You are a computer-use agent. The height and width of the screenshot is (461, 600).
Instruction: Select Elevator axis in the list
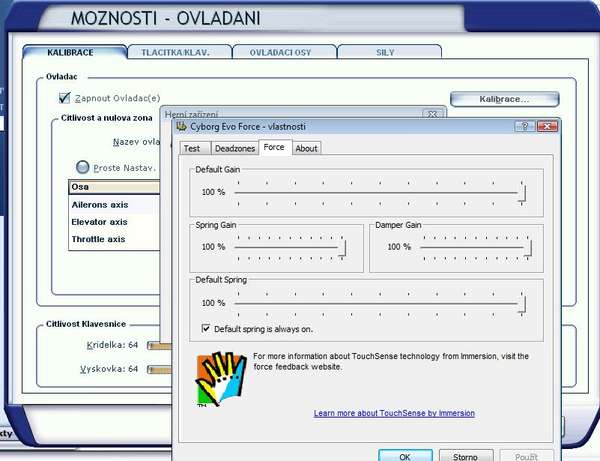pos(114,222)
